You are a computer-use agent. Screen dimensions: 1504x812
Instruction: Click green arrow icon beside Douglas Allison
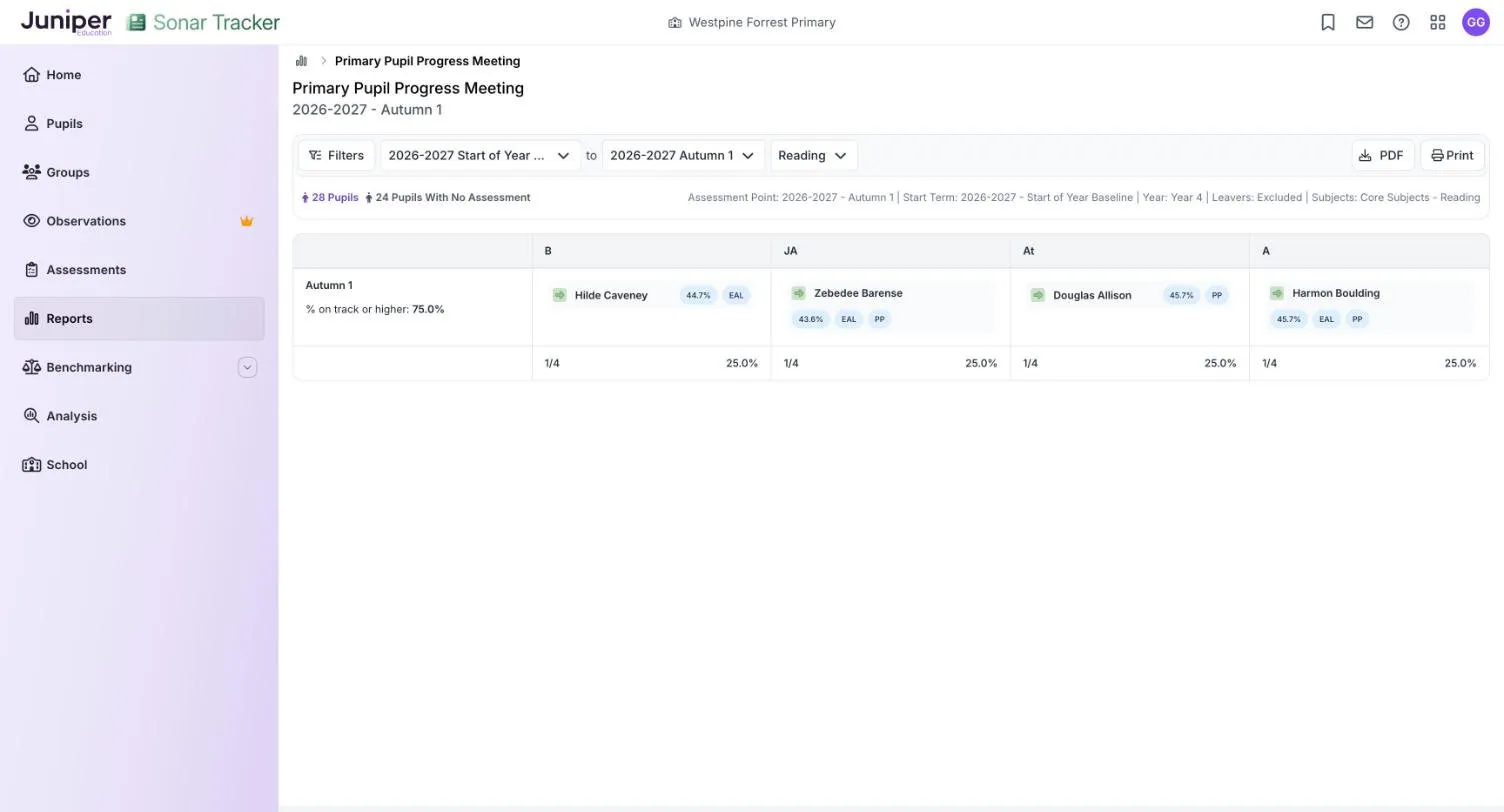(x=1038, y=295)
